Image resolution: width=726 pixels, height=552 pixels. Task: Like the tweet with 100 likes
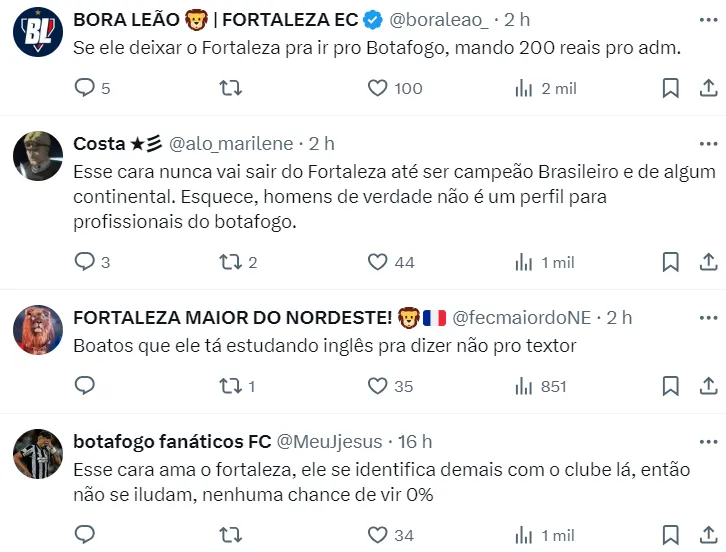coord(377,88)
